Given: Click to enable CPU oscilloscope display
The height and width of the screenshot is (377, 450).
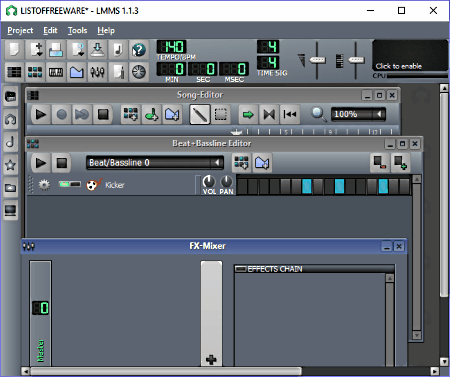Looking at the screenshot, I should [x=410, y=55].
